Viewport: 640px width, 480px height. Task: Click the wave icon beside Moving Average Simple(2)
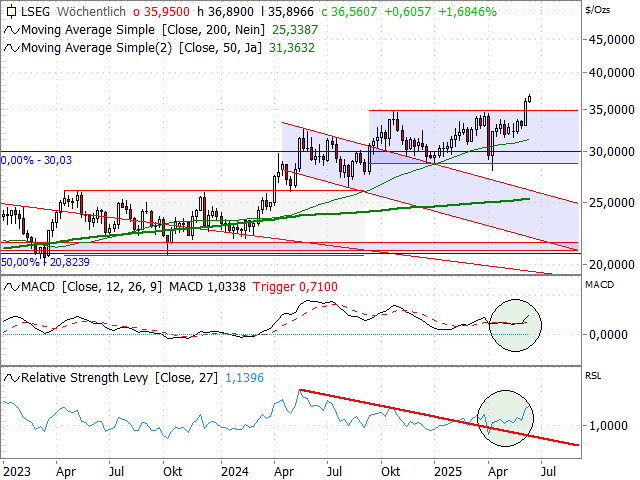pos(11,48)
